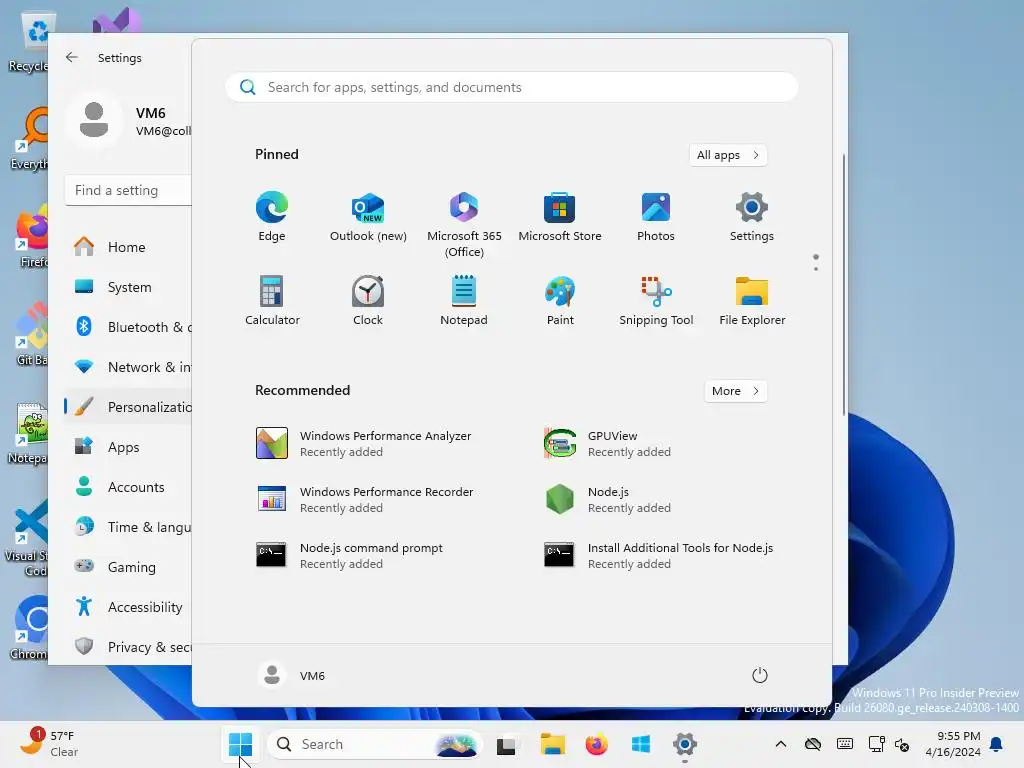Expand All apps list
The image size is (1024, 768).
coord(728,155)
